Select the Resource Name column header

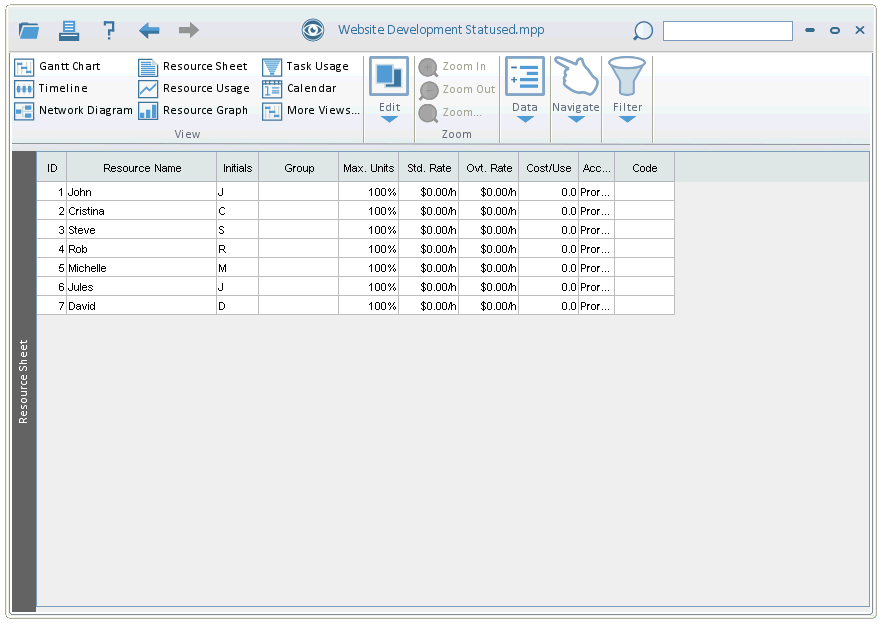142,168
